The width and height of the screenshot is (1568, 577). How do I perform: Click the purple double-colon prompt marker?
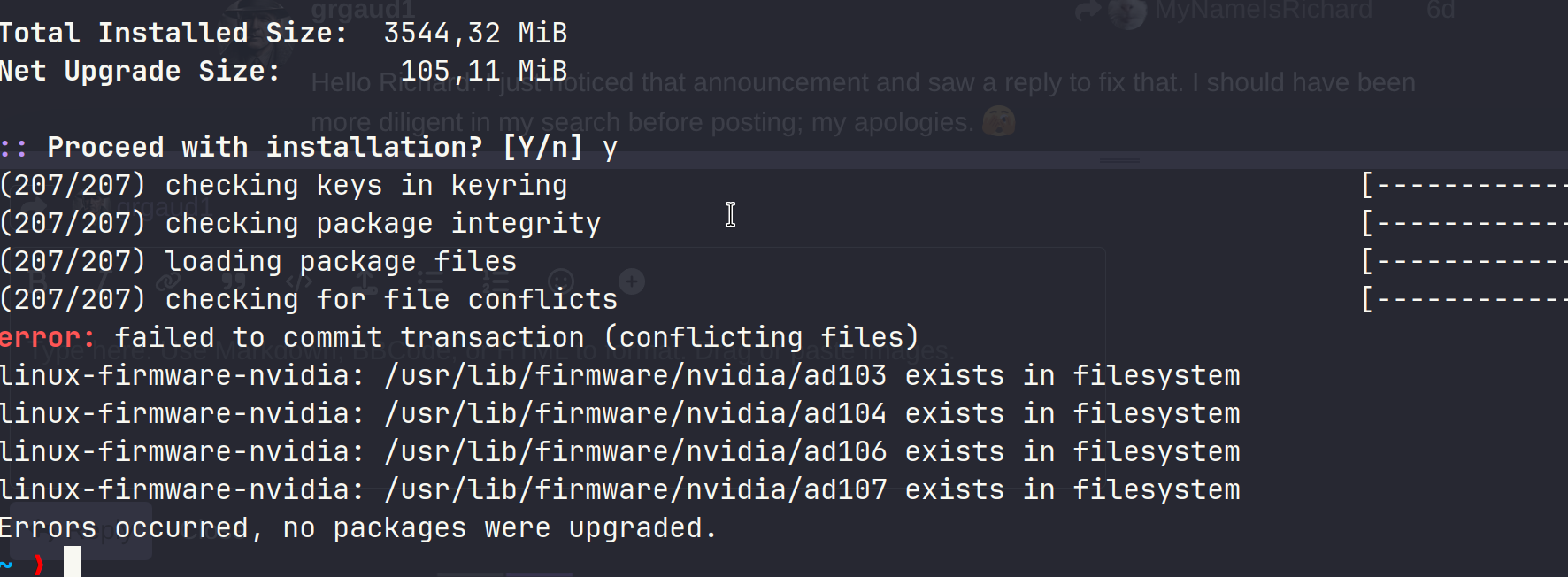(14, 147)
